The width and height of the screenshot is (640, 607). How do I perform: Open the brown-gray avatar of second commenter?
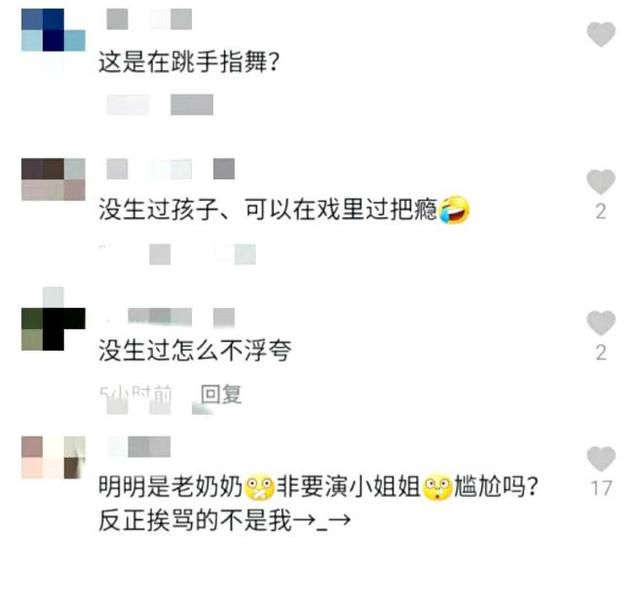[53, 180]
